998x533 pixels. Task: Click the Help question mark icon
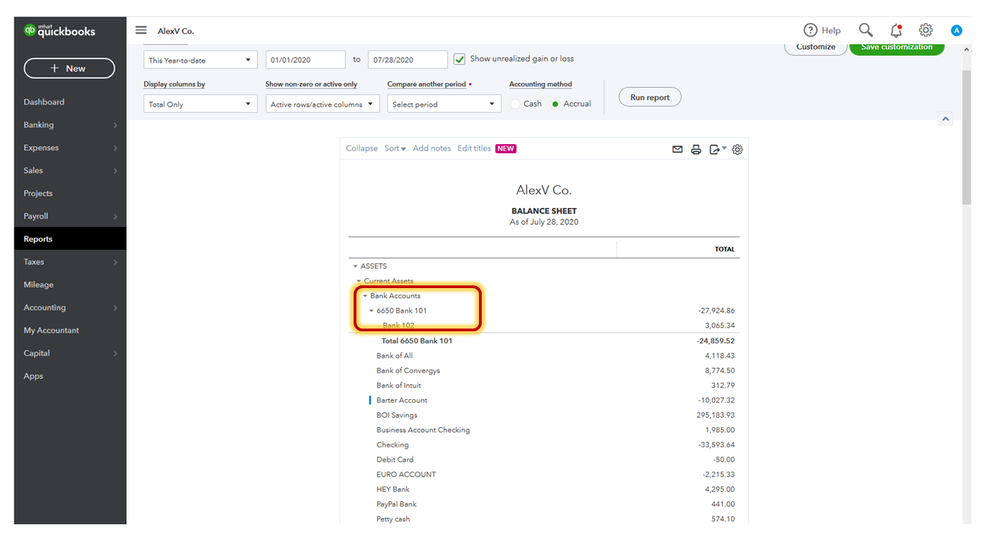pyautogui.click(x=811, y=31)
